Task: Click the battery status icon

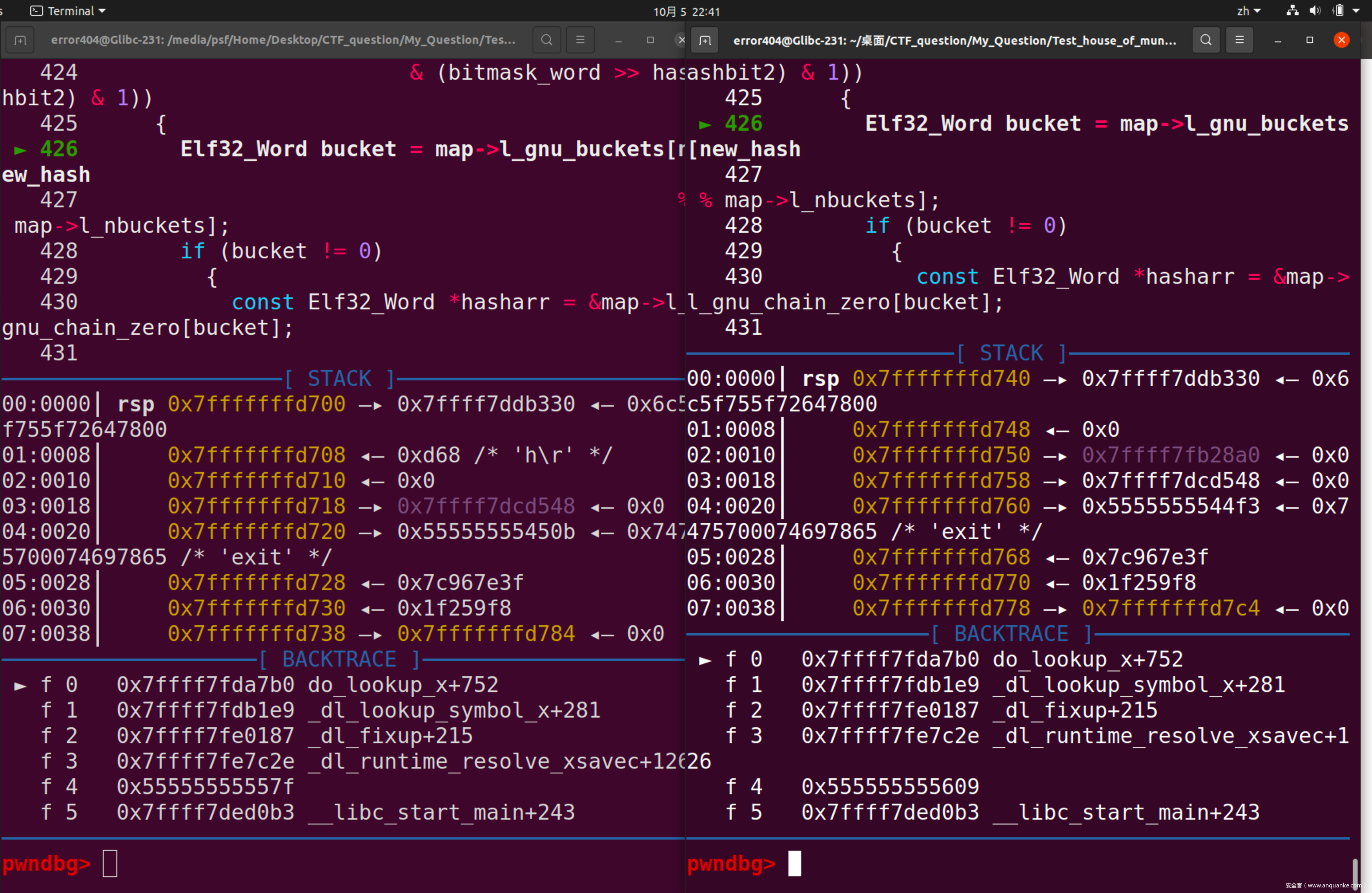Action: [1338, 11]
